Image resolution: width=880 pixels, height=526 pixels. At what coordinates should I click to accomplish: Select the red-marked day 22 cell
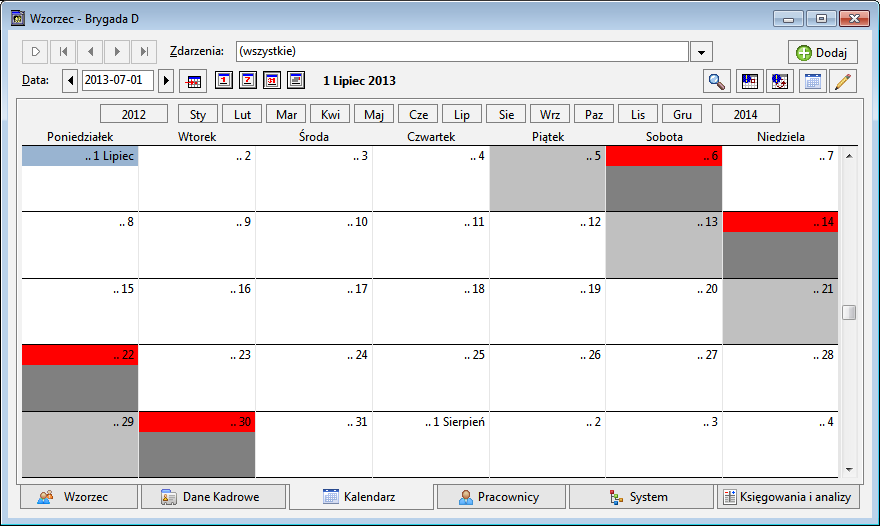click(x=80, y=378)
